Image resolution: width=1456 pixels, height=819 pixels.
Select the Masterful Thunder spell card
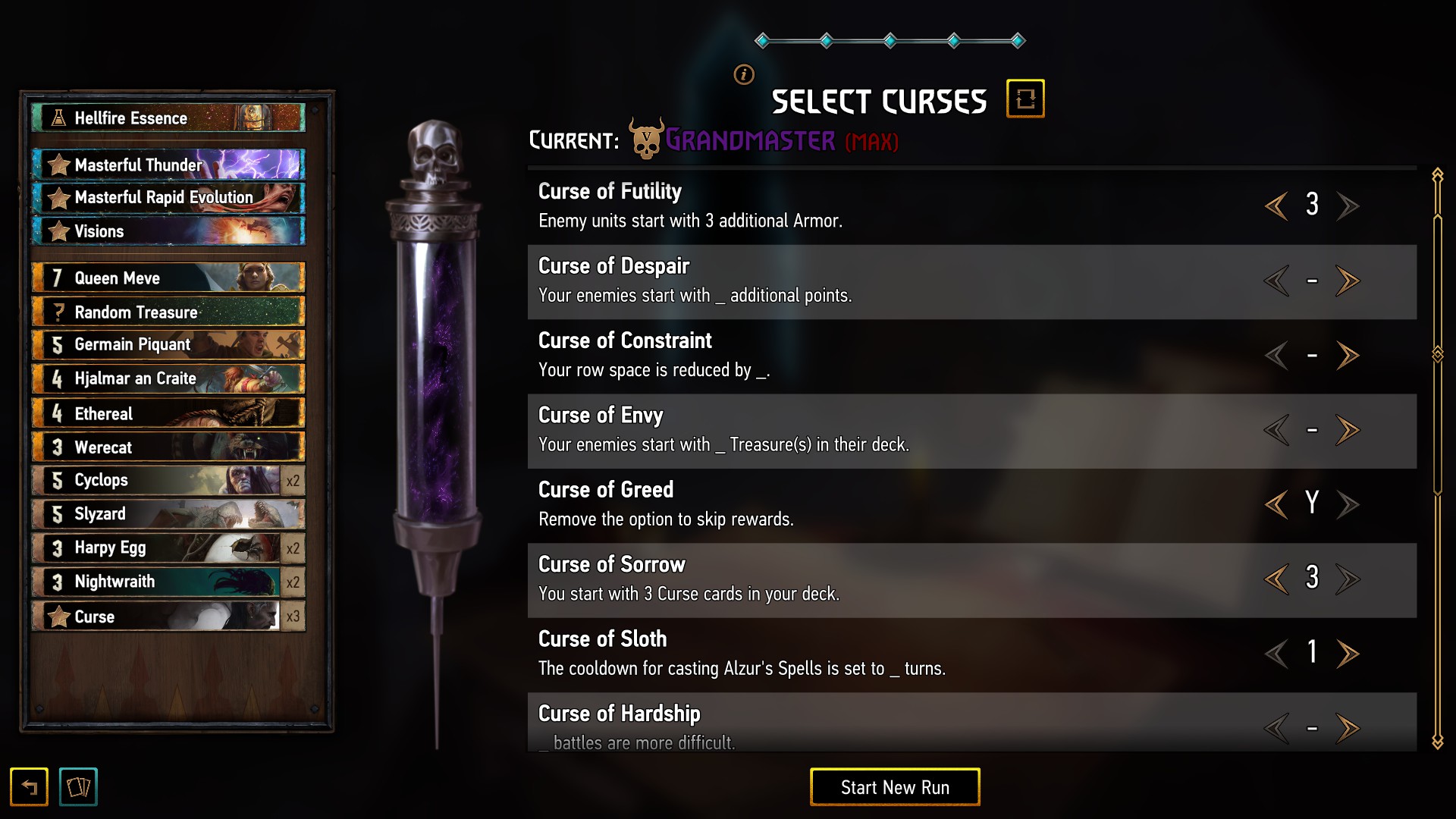168,165
